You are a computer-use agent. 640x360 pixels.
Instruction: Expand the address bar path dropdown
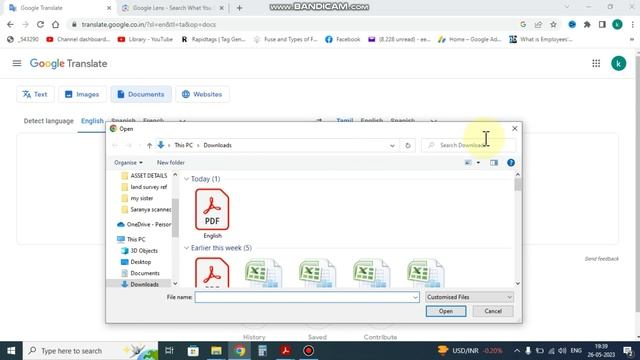click(x=392, y=145)
